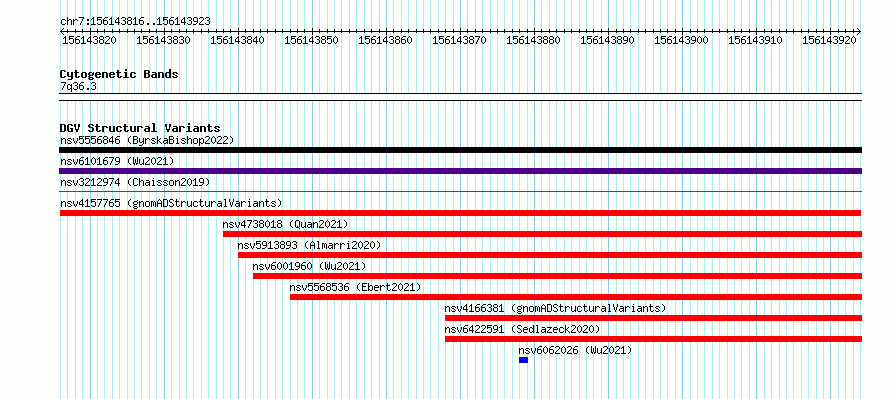The image size is (890, 399).
Task: Open nsv6422591 (Sedlazeck2020) label
Action: pos(522,329)
